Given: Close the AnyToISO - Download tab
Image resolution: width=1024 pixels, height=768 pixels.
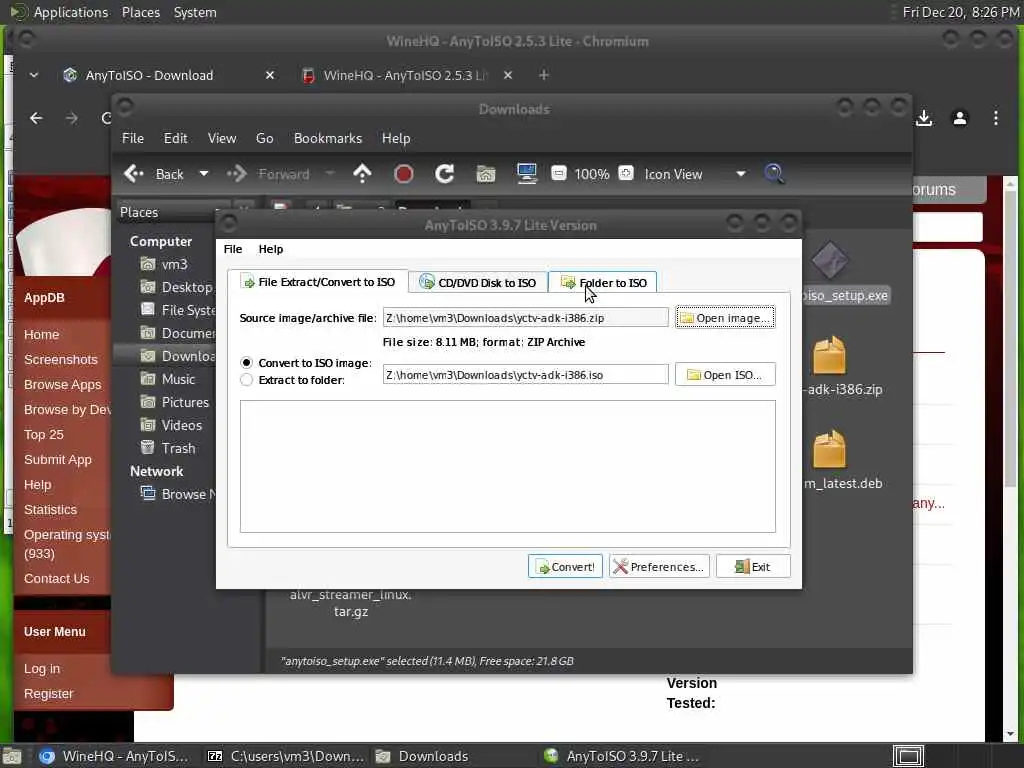Looking at the screenshot, I should (270, 75).
